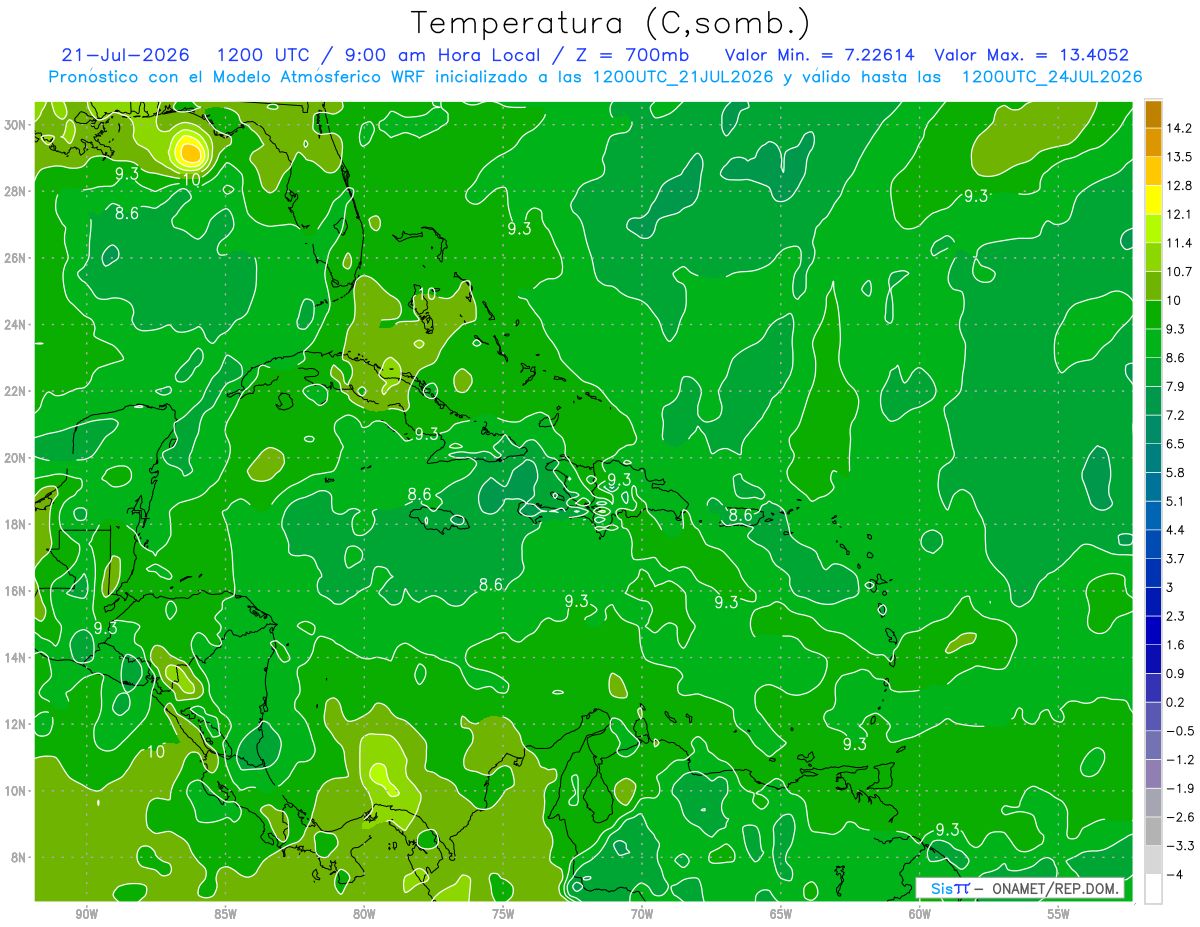Select the '21-Jul-2026' date text
Image resolution: width=1200 pixels, height=927 pixels.
pyautogui.click(x=125, y=55)
